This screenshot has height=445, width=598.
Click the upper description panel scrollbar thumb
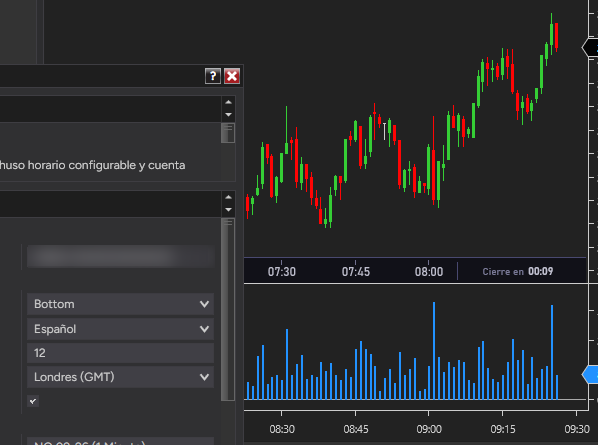pos(228,133)
